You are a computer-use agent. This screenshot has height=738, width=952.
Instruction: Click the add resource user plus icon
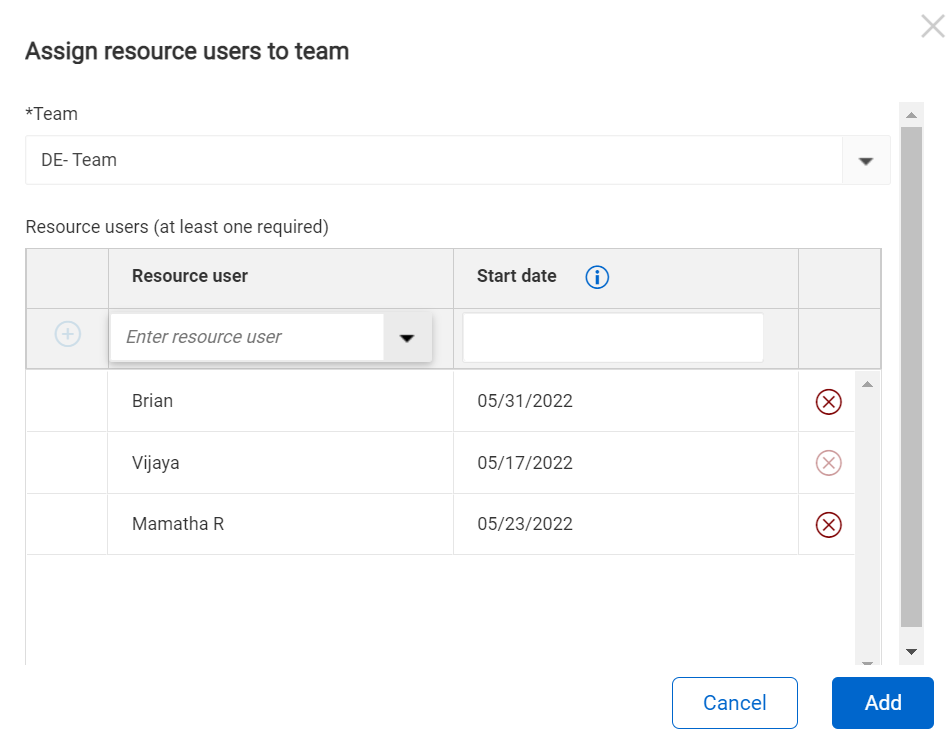(x=67, y=334)
